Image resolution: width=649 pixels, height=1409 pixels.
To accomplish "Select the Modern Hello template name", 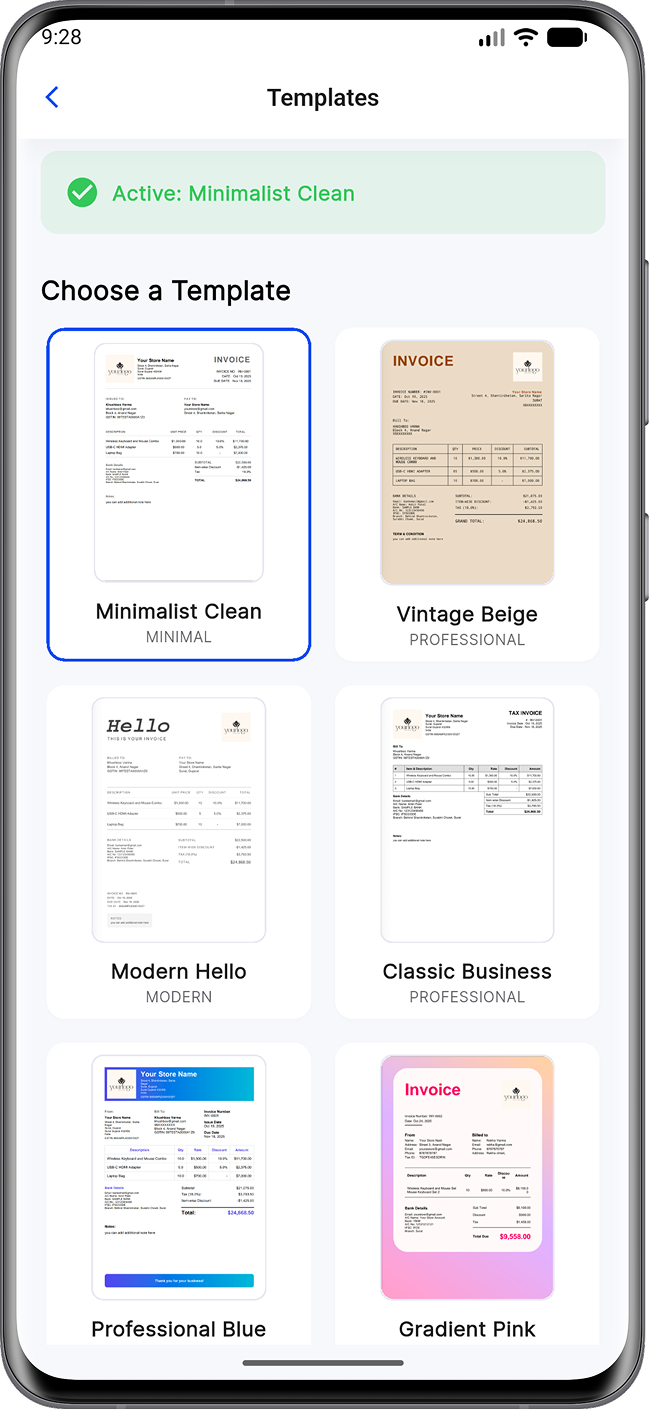I will pyautogui.click(x=179, y=971).
